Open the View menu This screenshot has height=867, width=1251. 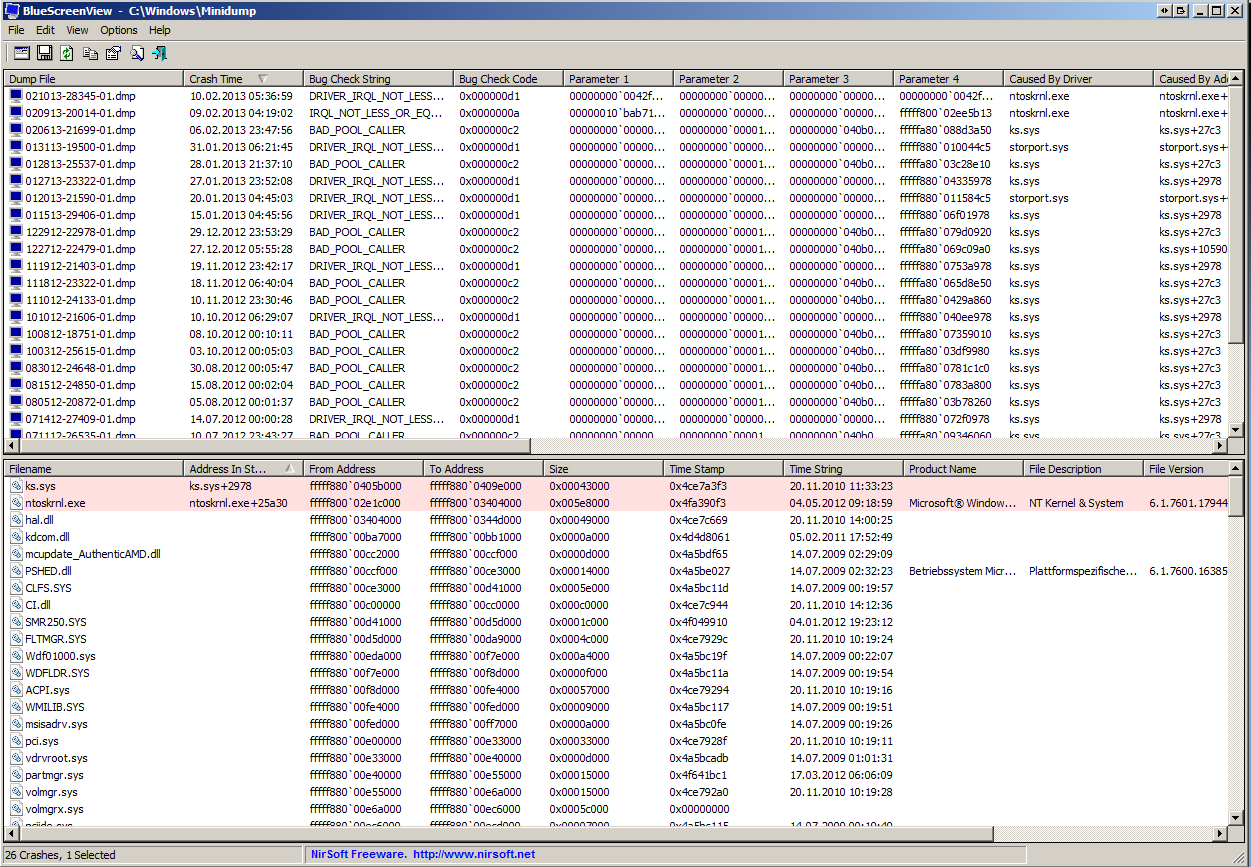pos(77,30)
